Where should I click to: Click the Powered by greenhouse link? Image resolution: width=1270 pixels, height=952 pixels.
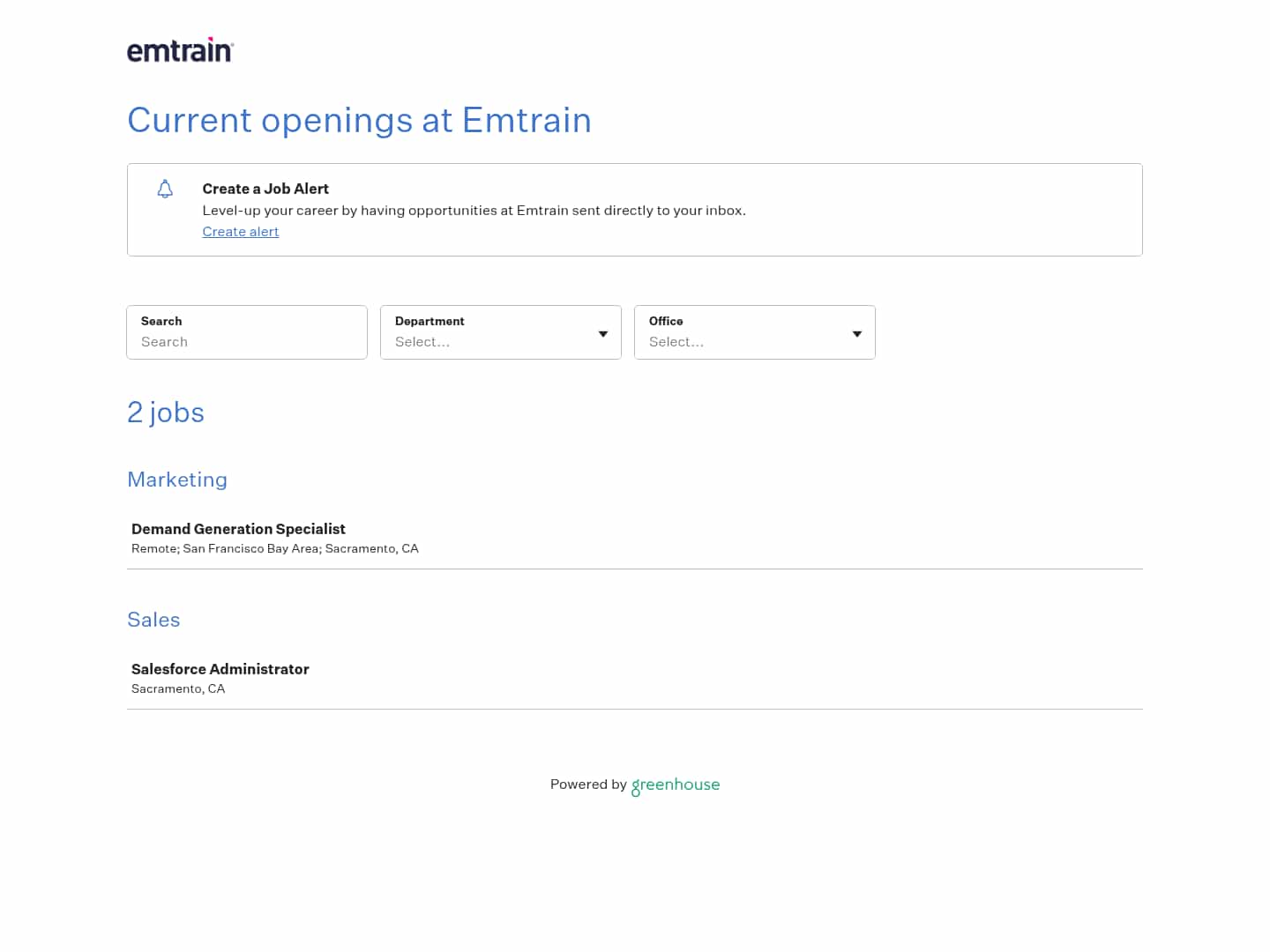coord(634,785)
